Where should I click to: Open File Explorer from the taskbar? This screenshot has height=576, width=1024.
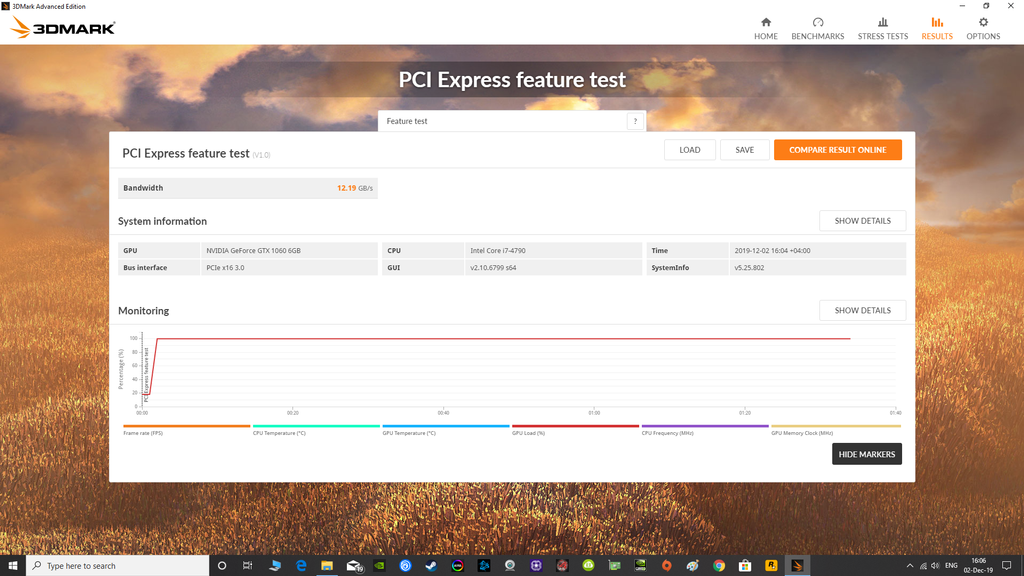[327, 566]
